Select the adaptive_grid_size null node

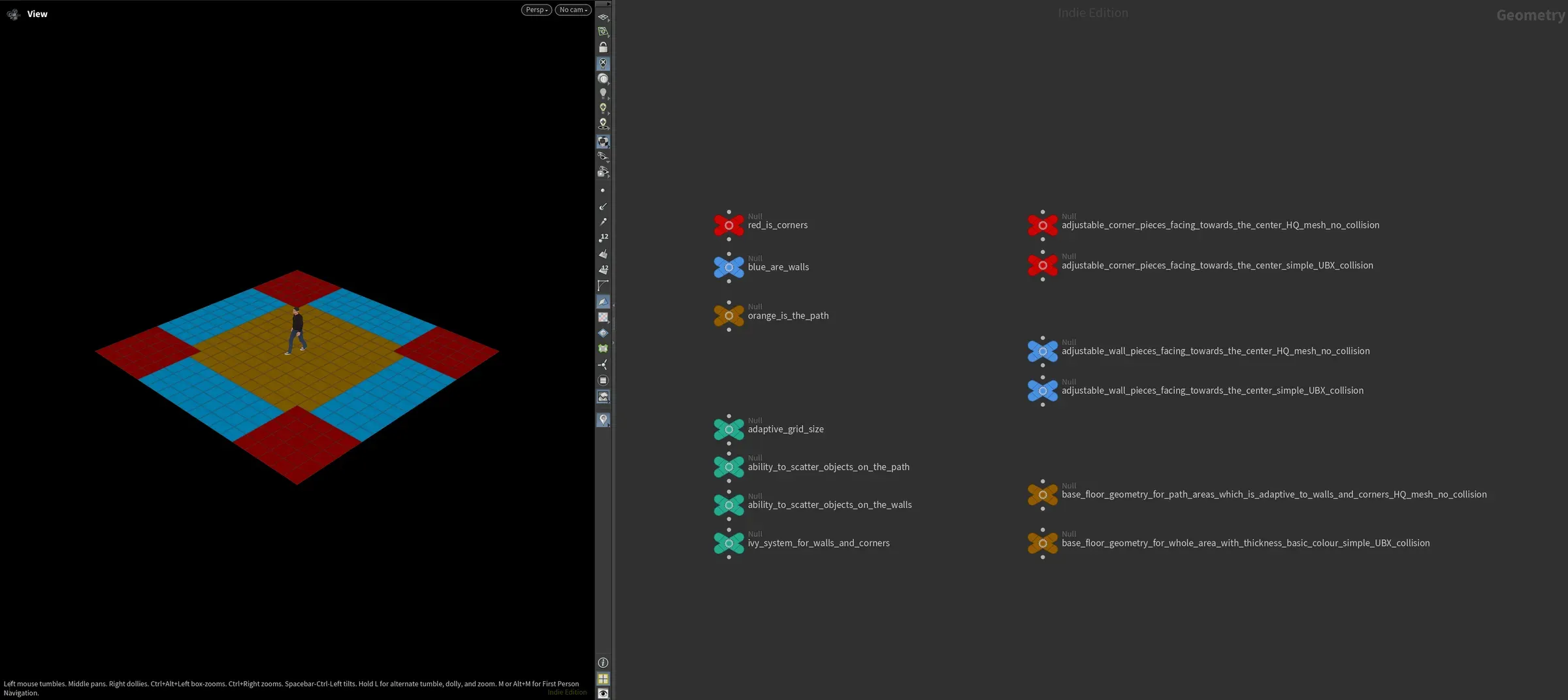(729, 430)
